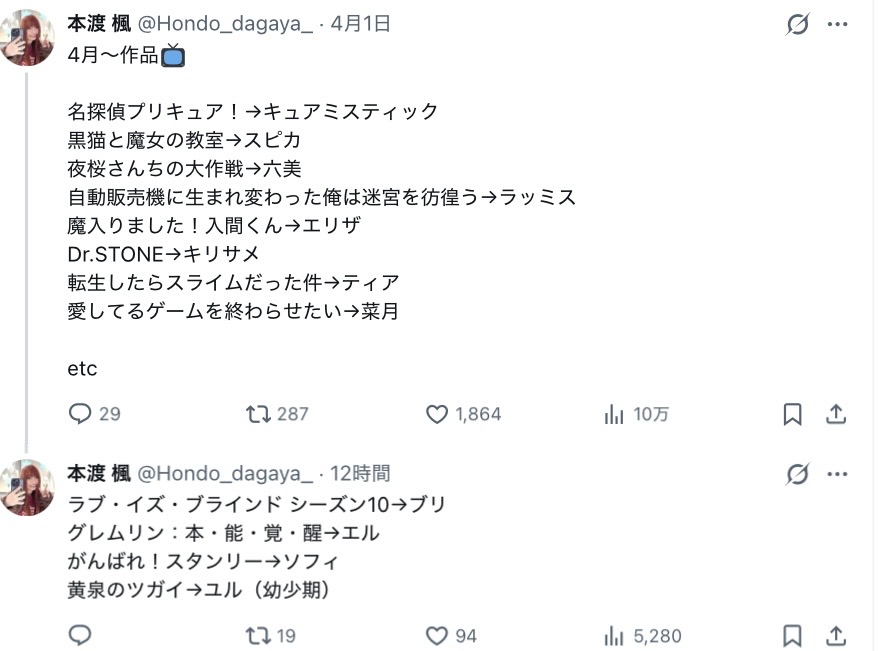884x651 pixels.
Task: Open the 12時間 timestamp link
Action: [360, 473]
